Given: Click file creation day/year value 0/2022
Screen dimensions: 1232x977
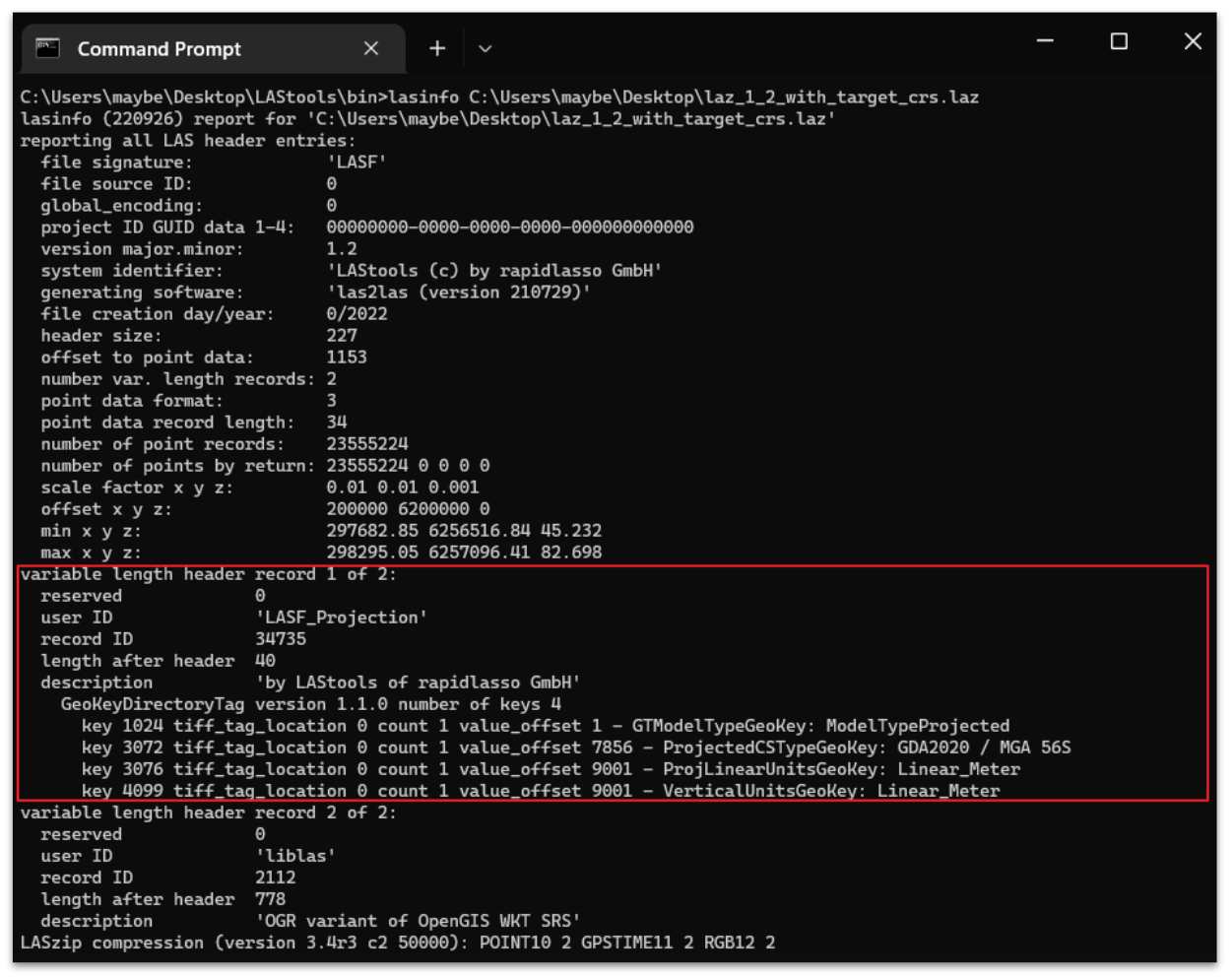Looking at the screenshot, I should 357,314.
